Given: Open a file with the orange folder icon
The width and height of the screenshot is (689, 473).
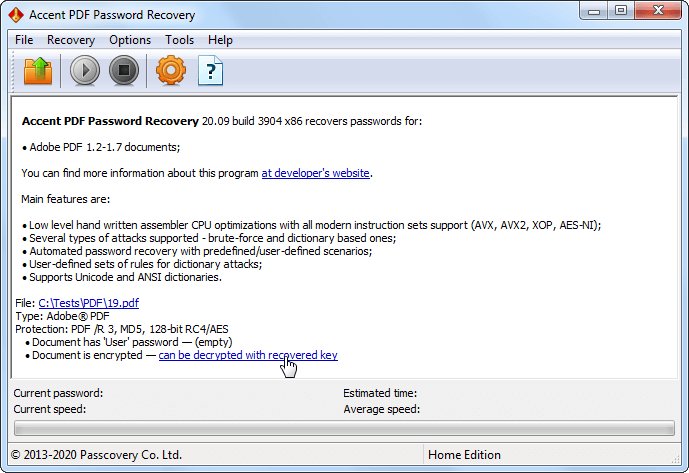Looking at the screenshot, I should pyautogui.click(x=38, y=70).
